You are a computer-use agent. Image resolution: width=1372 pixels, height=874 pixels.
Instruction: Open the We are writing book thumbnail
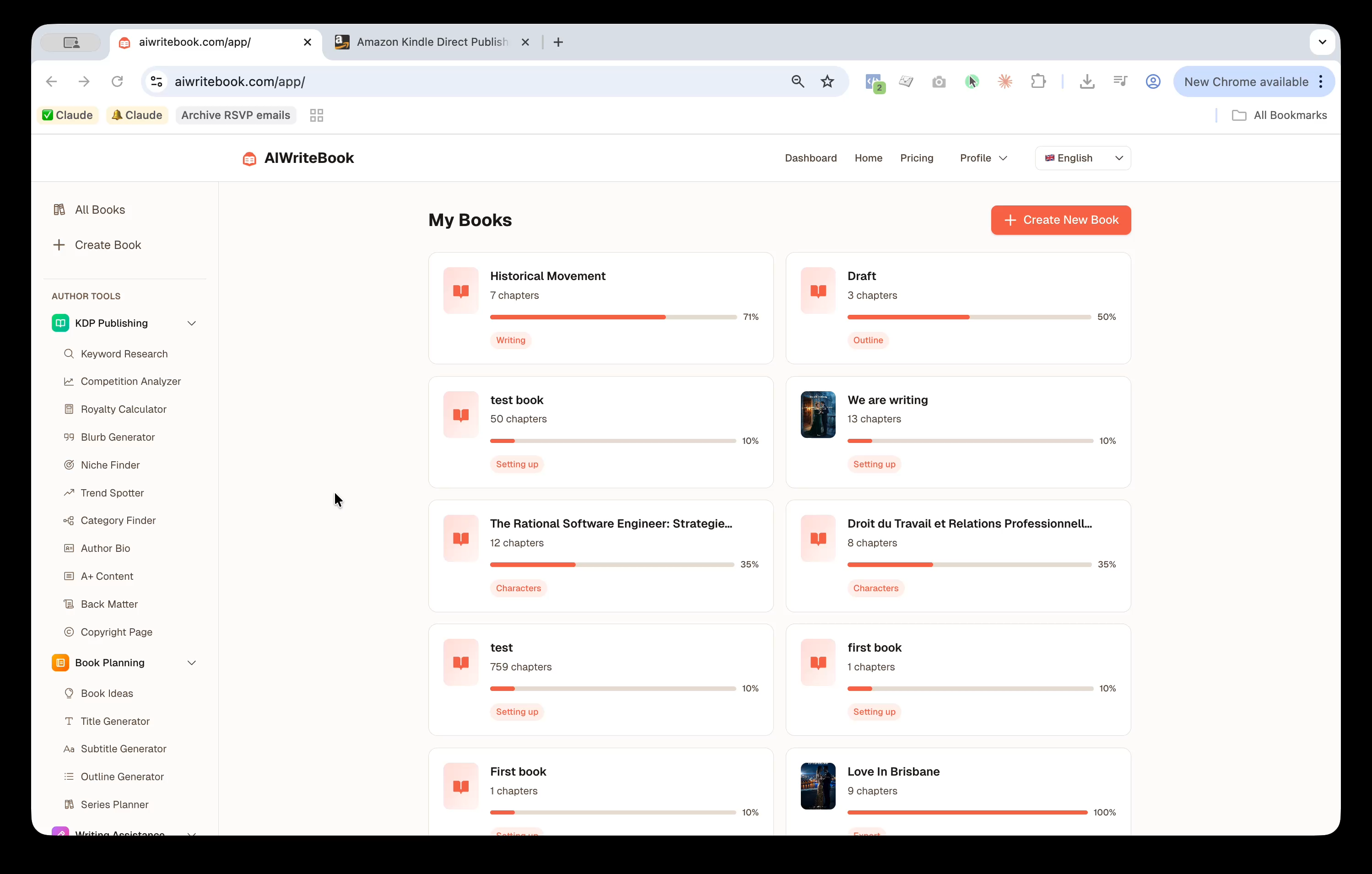(818, 414)
